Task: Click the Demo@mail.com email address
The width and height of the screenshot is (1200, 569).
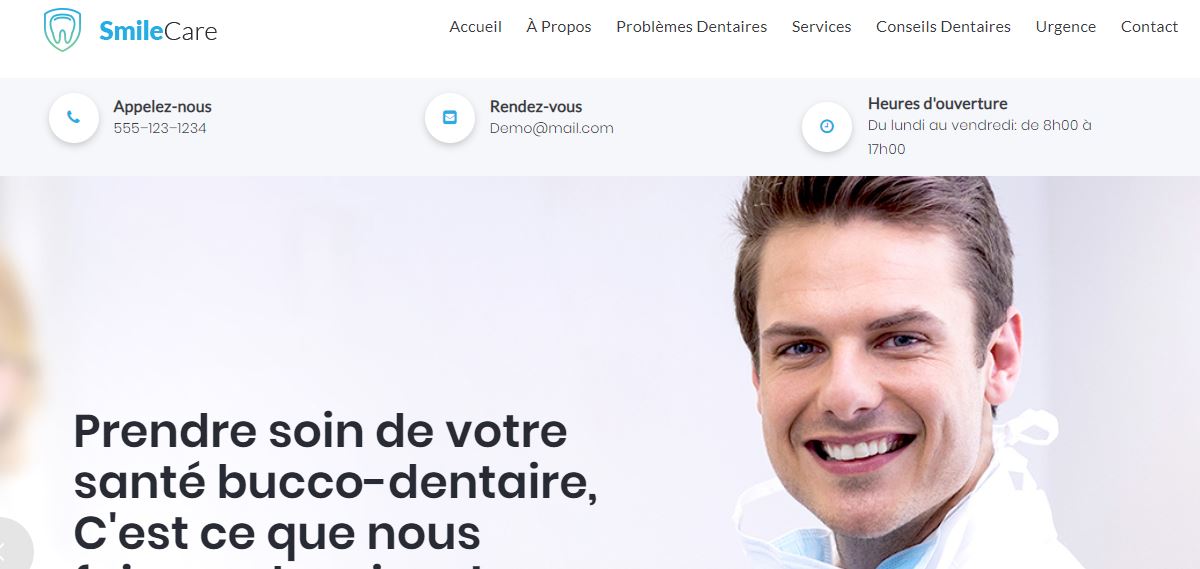Action: pos(552,128)
